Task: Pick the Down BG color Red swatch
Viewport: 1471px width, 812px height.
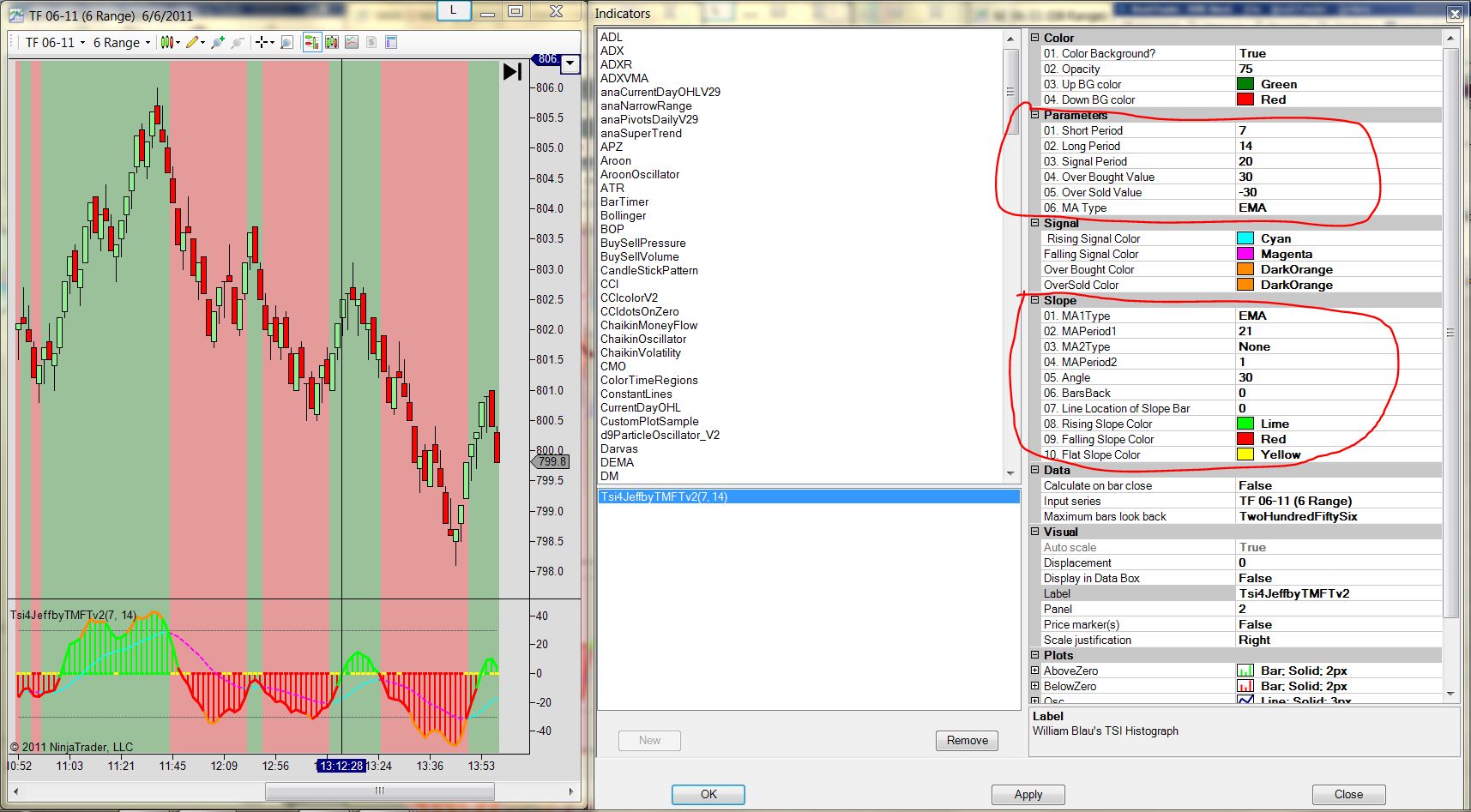Action: 1245,99
